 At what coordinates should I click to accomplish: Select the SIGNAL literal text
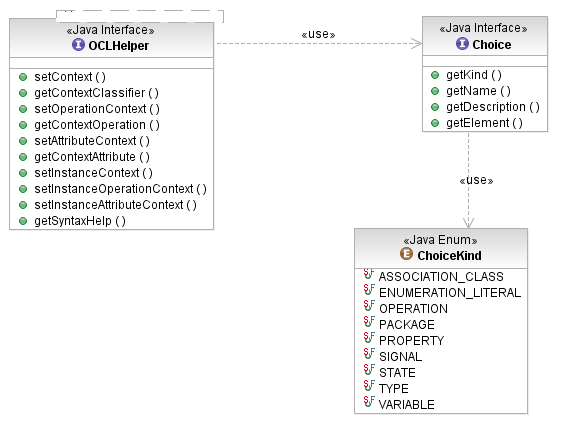tap(400, 357)
